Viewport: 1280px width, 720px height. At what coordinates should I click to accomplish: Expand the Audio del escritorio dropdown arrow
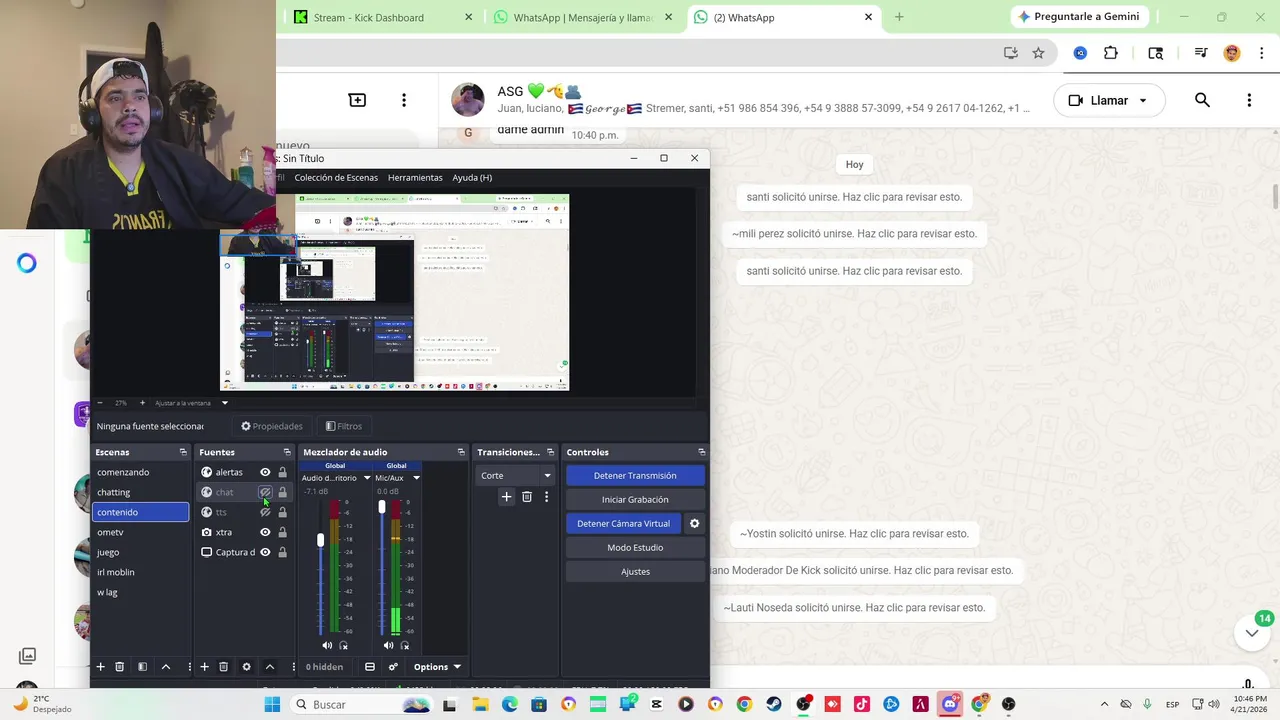point(367,478)
